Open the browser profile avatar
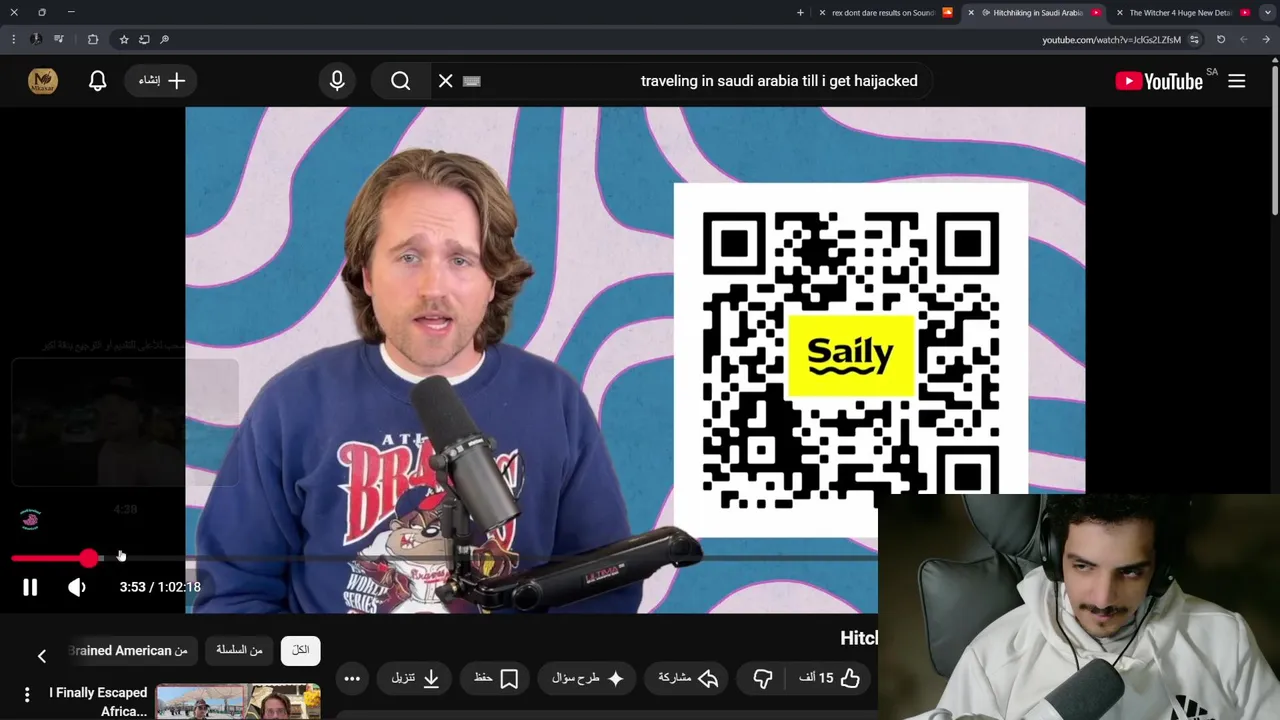Viewport: 1280px width, 720px height. tap(36, 40)
